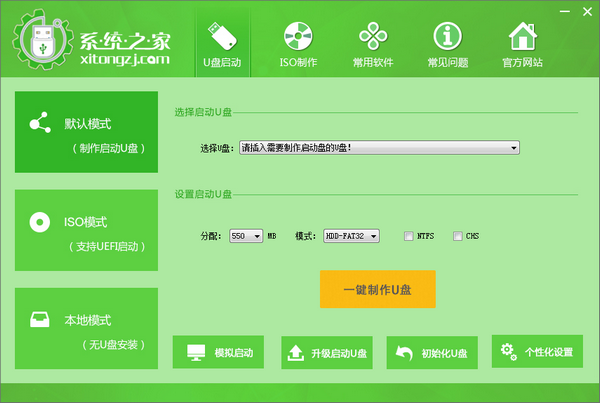
Task: Click the monitor icon for 模拟启动
Action: coord(195,352)
